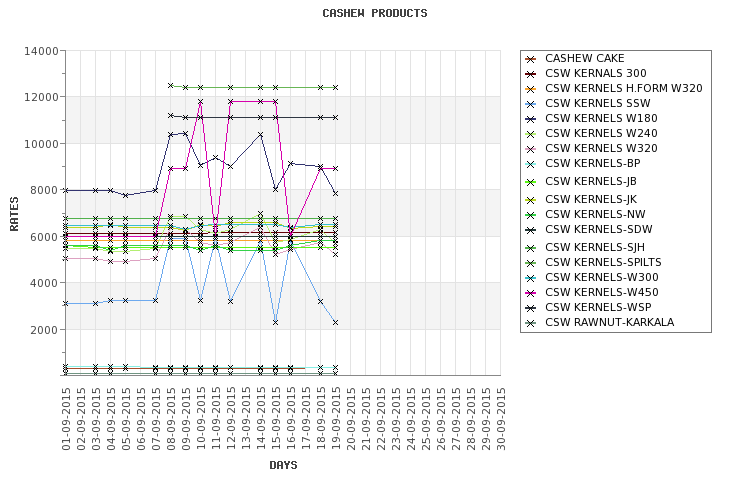Select the CSW KERNELS W320 legend label
The height and width of the screenshot is (500, 750).
[599, 148]
